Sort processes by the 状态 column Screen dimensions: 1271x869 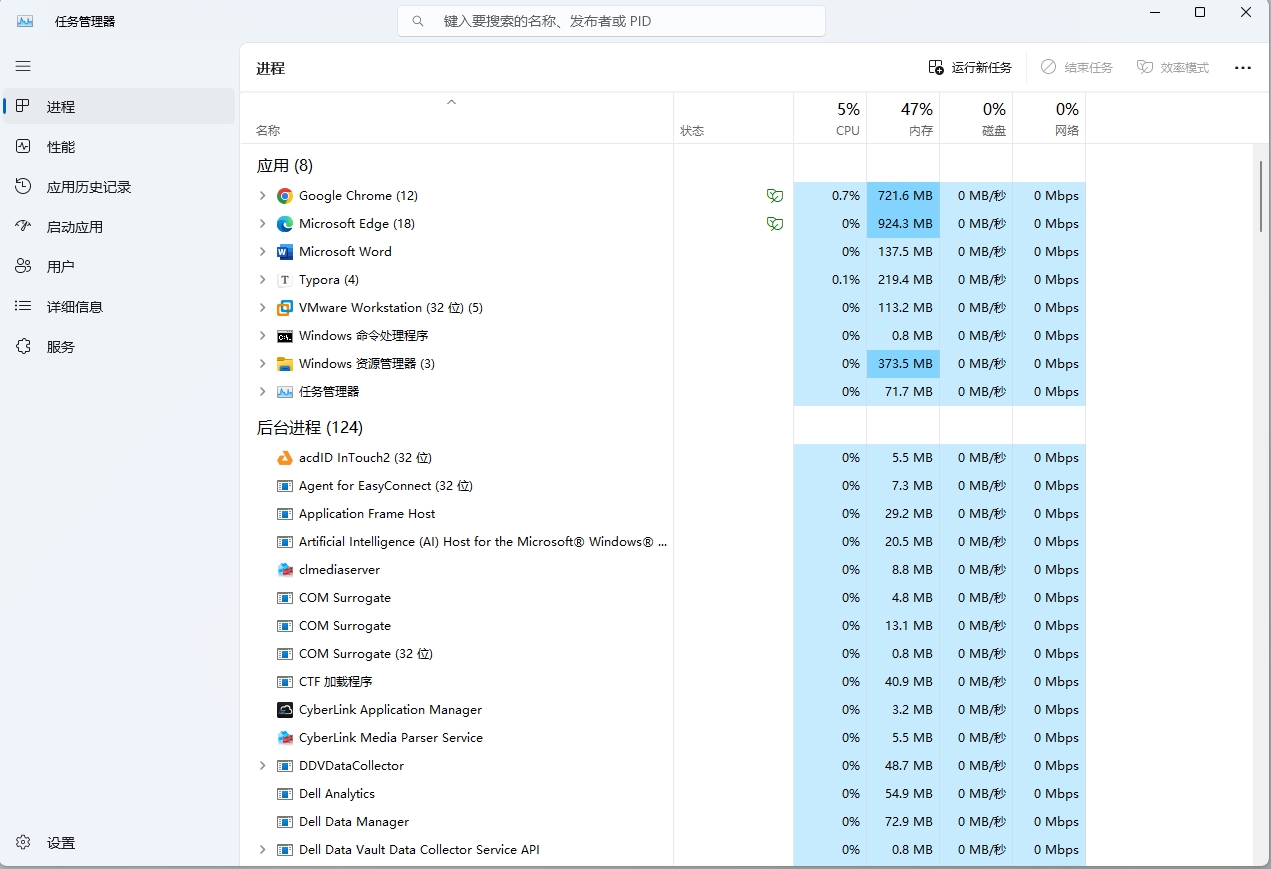click(733, 118)
